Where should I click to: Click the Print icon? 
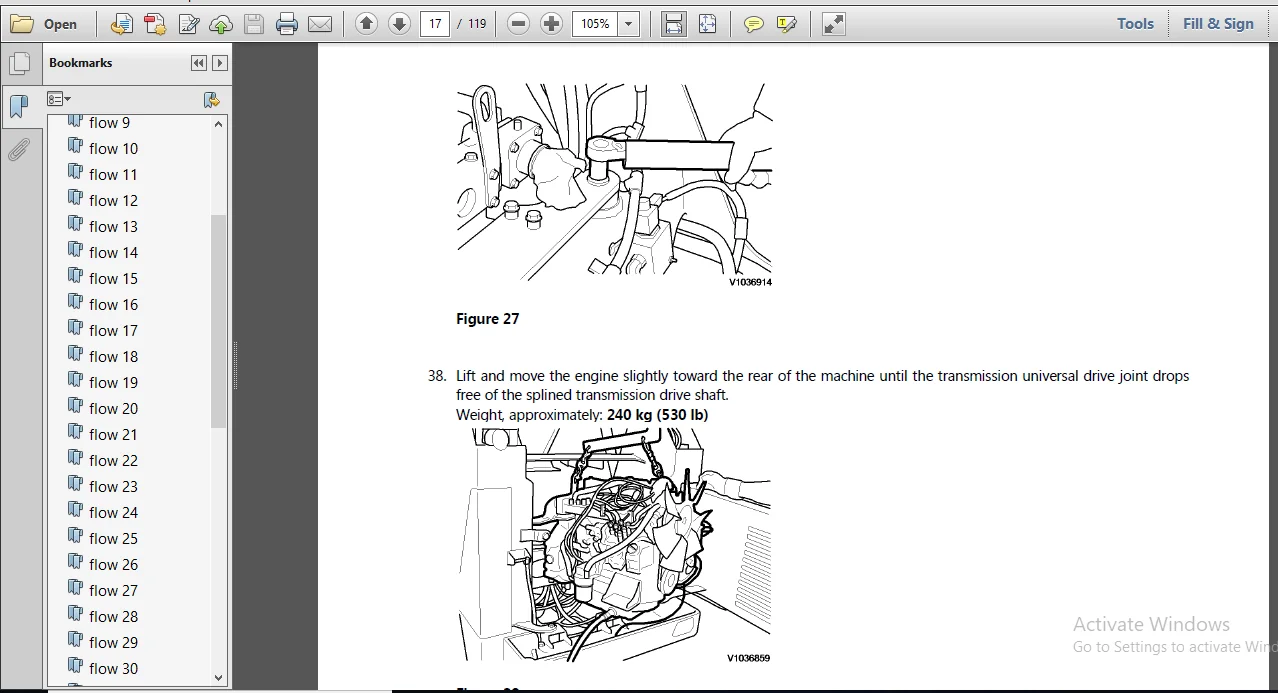pyautogui.click(x=287, y=24)
